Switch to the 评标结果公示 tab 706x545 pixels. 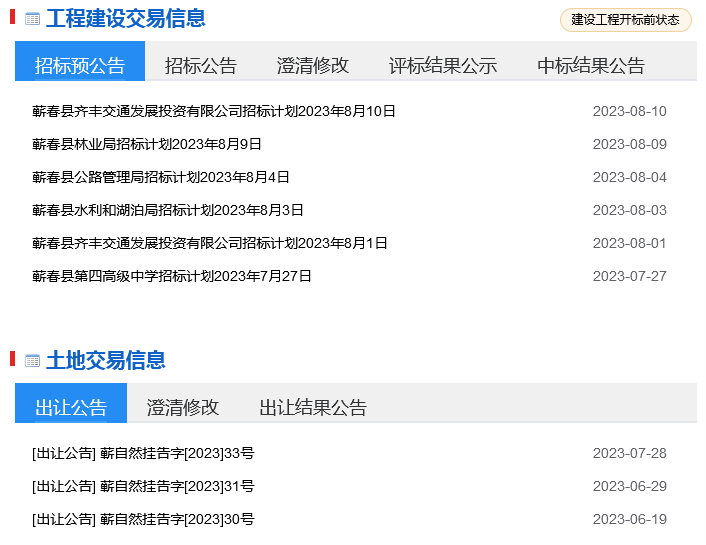pyautogui.click(x=443, y=66)
